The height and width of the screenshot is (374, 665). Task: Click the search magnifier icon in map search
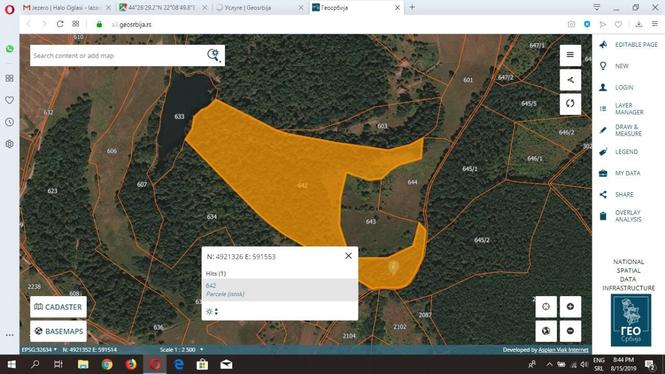pos(214,55)
